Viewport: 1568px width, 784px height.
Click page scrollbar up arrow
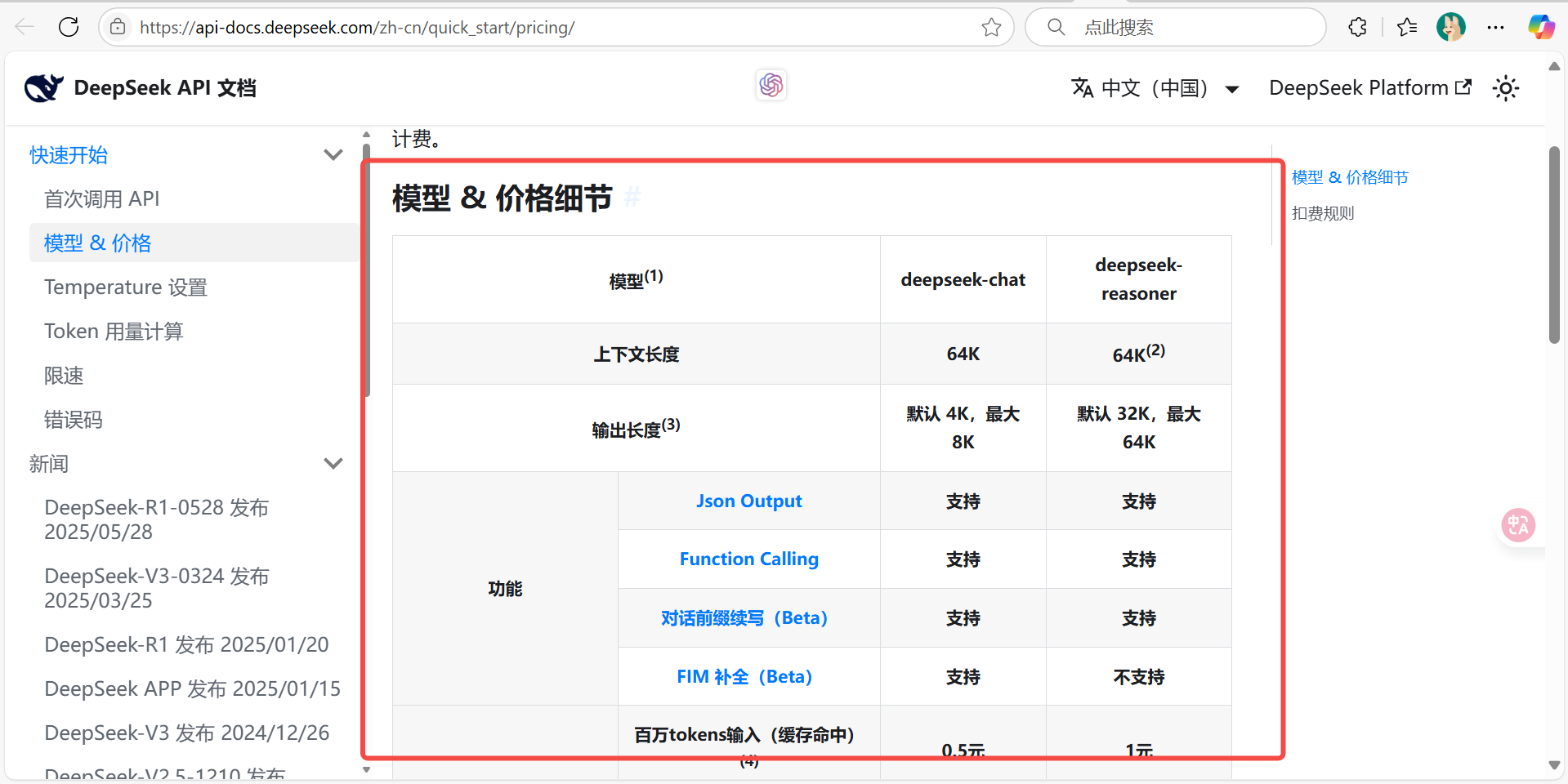[1554, 66]
